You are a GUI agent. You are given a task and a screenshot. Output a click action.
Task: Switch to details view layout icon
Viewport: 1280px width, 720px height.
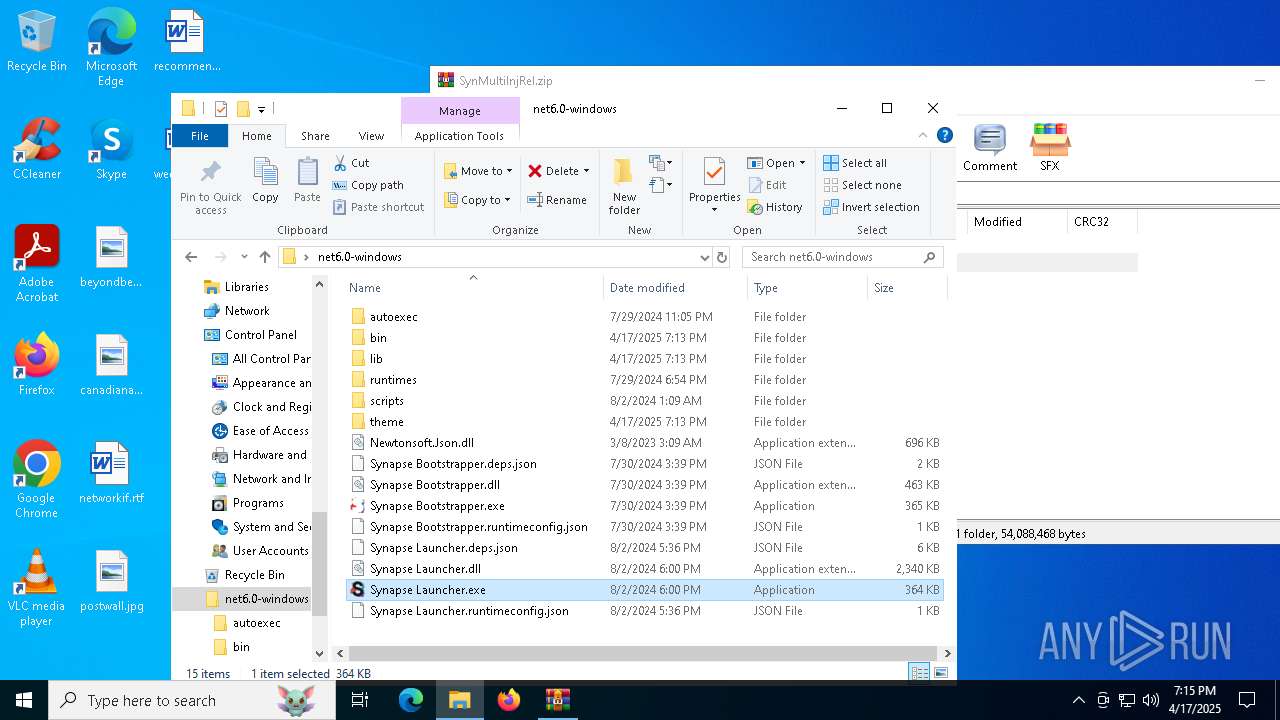(919, 673)
